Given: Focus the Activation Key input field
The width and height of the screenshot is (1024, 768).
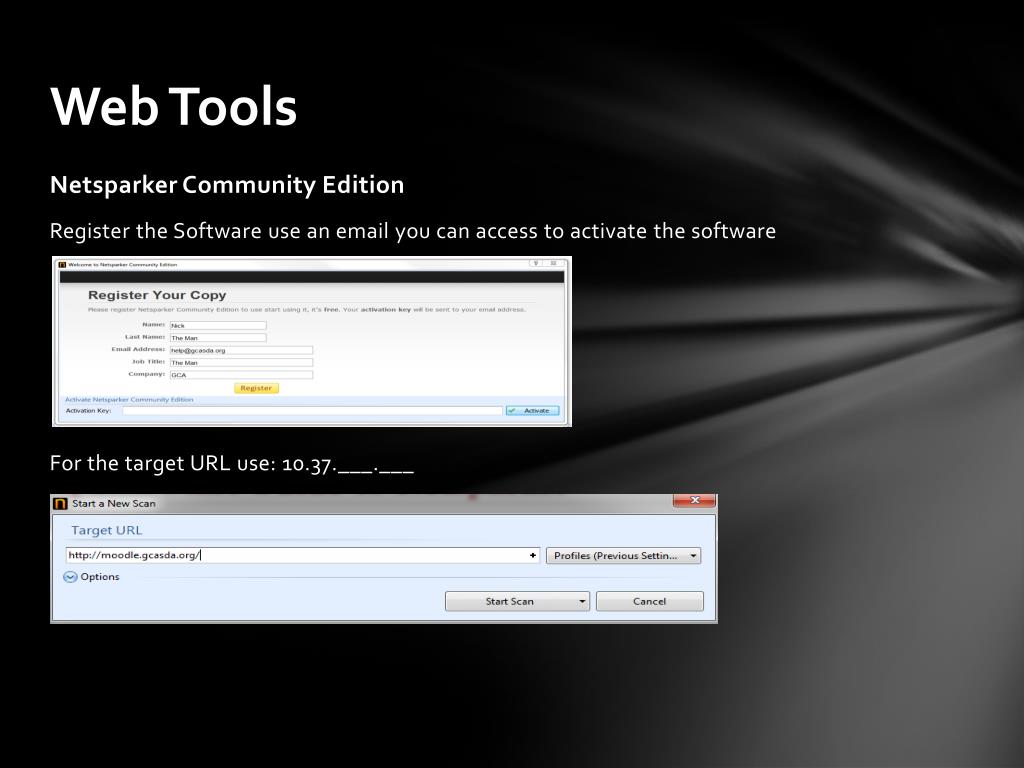Looking at the screenshot, I should (x=312, y=411).
